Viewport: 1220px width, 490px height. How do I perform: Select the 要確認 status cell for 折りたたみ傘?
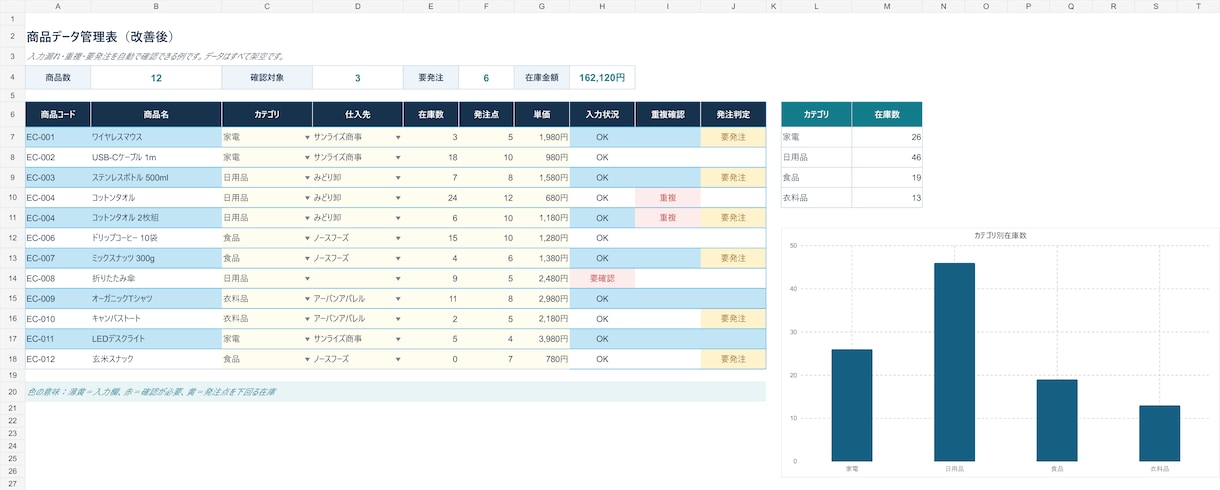click(602, 278)
